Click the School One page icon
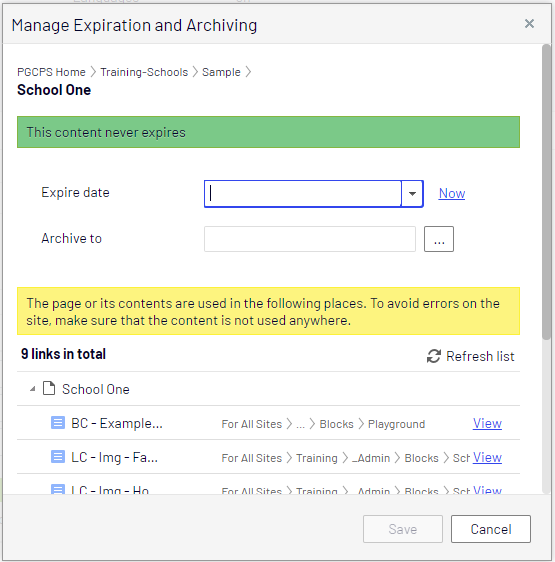The width and height of the screenshot is (555, 562). point(49,388)
